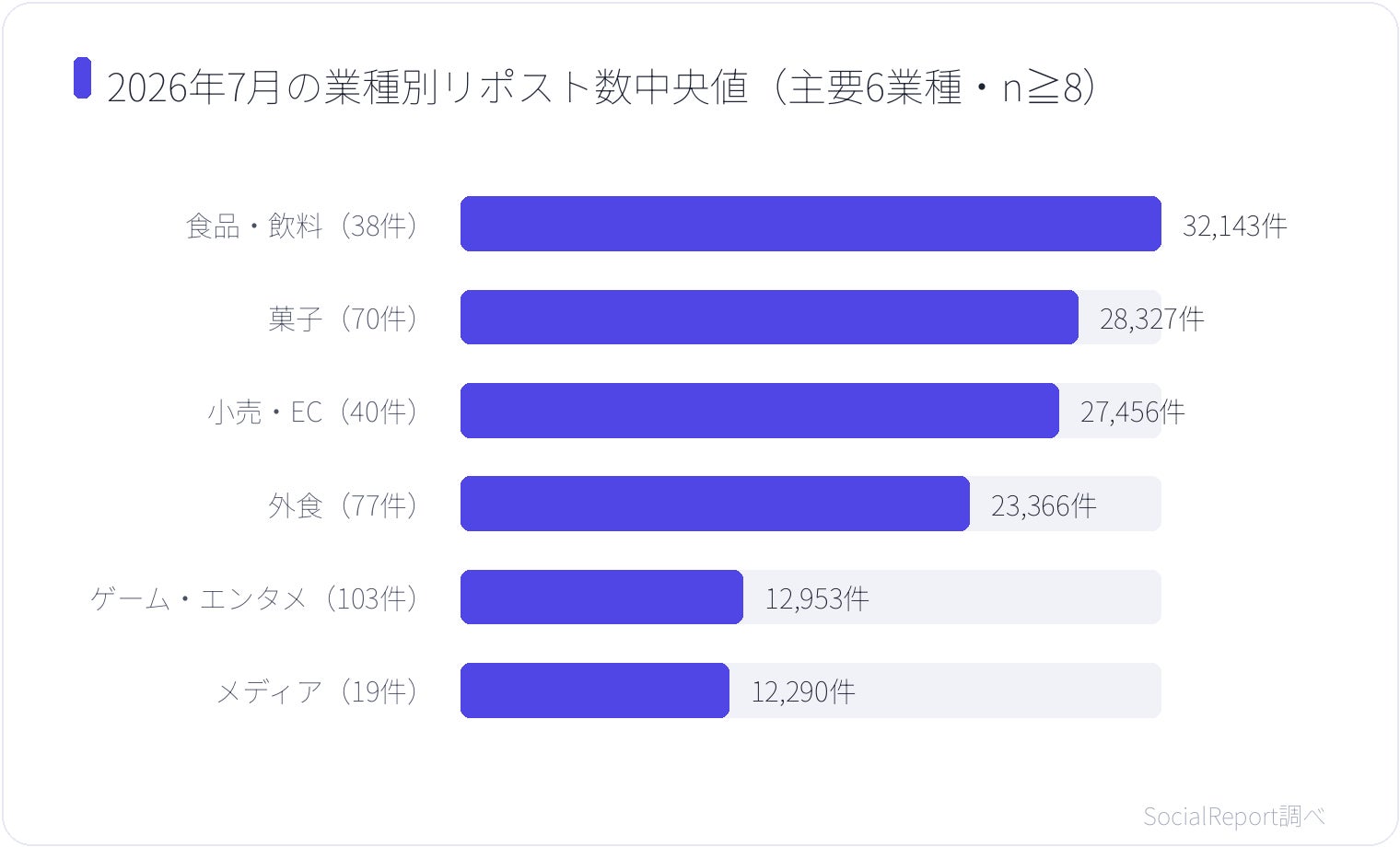This screenshot has height=847, width=1400.
Task: Click the ゲーム・エンタメ purple bar
Action: [601, 597]
